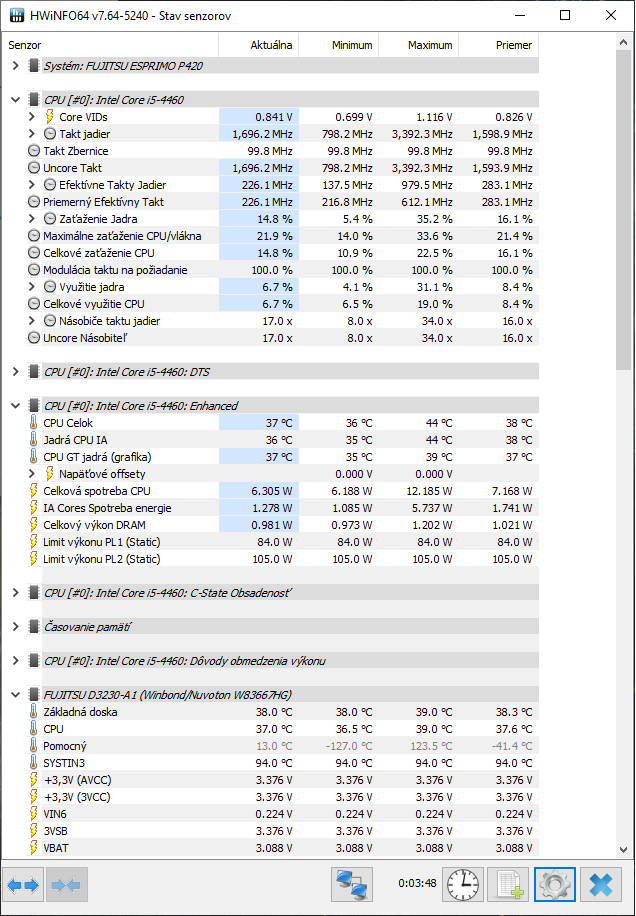636x916 pixels.
Task: Click the Aktuálna column header
Action: (x=259, y=45)
